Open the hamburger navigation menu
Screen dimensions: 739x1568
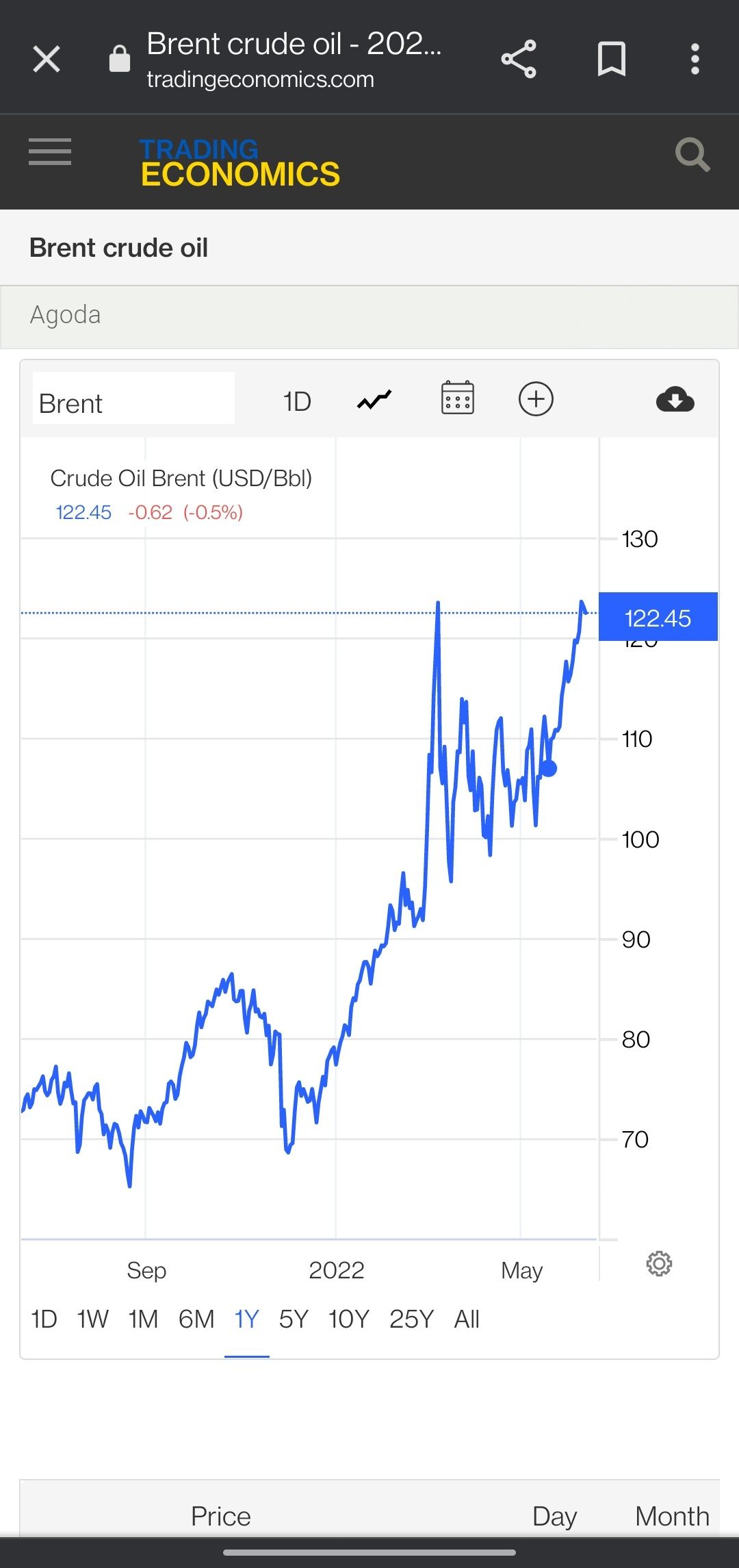(x=50, y=151)
